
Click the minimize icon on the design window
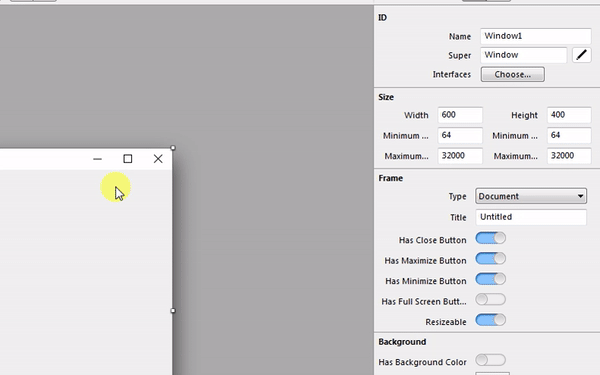(x=98, y=159)
